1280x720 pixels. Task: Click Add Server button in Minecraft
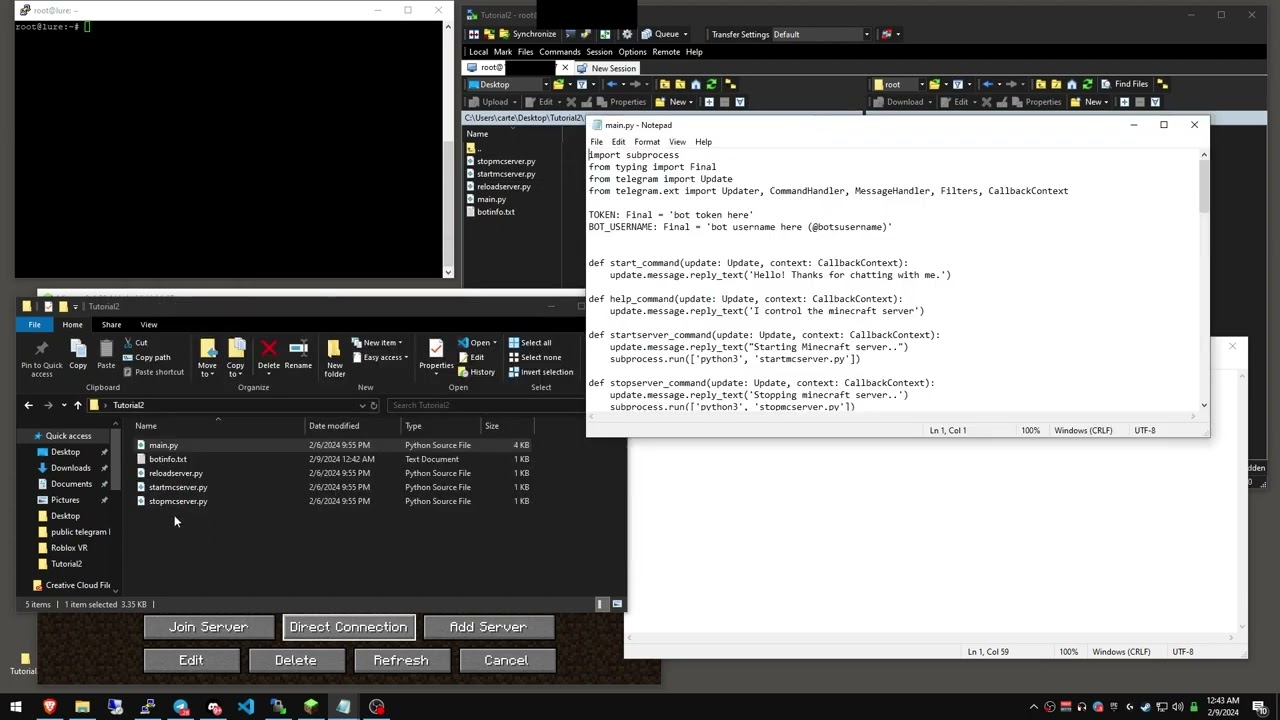pyautogui.click(x=488, y=627)
